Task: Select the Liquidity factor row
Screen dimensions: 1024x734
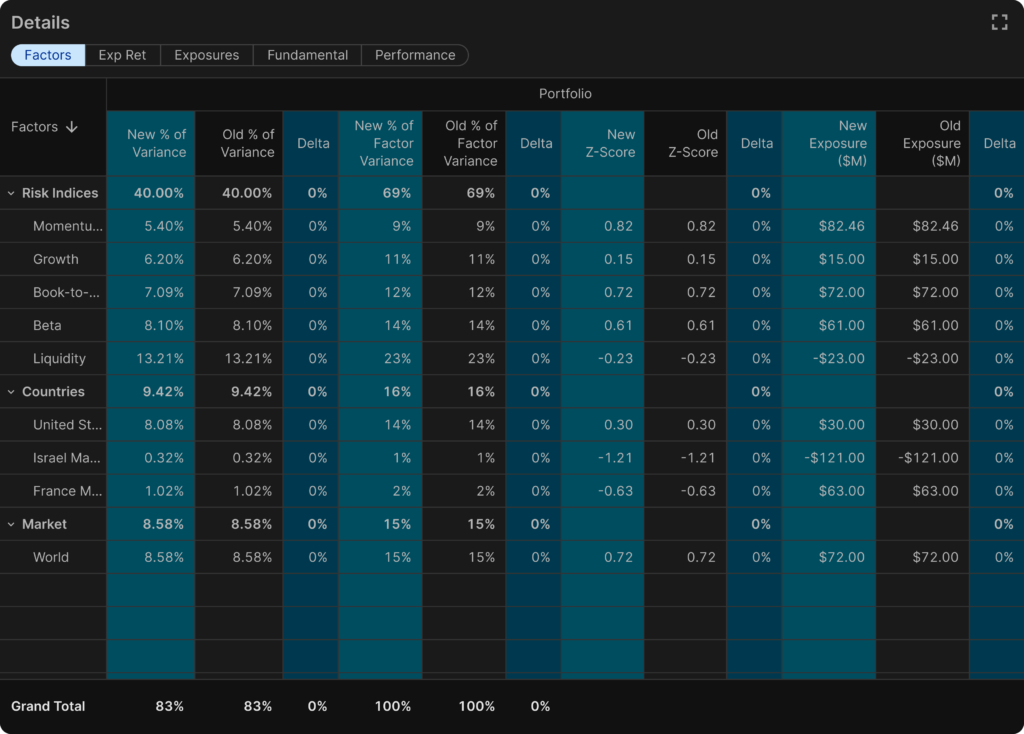Action: (x=59, y=358)
